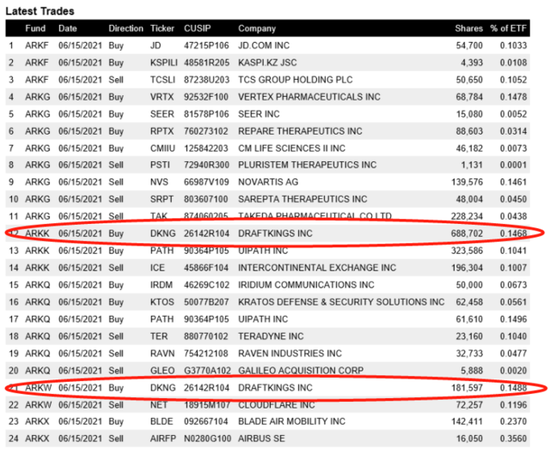Click the Date column header
This screenshot has width=550, height=460.
click(x=67, y=28)
